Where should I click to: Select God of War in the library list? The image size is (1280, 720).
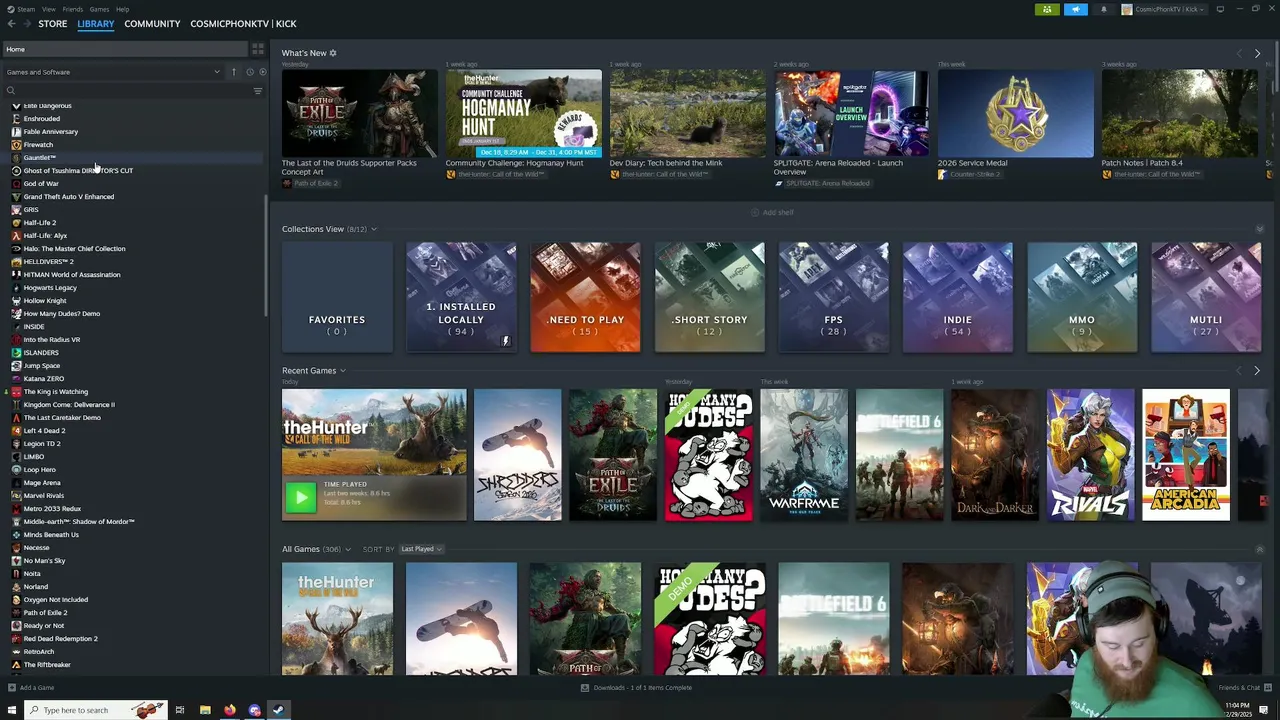point(41,183)
